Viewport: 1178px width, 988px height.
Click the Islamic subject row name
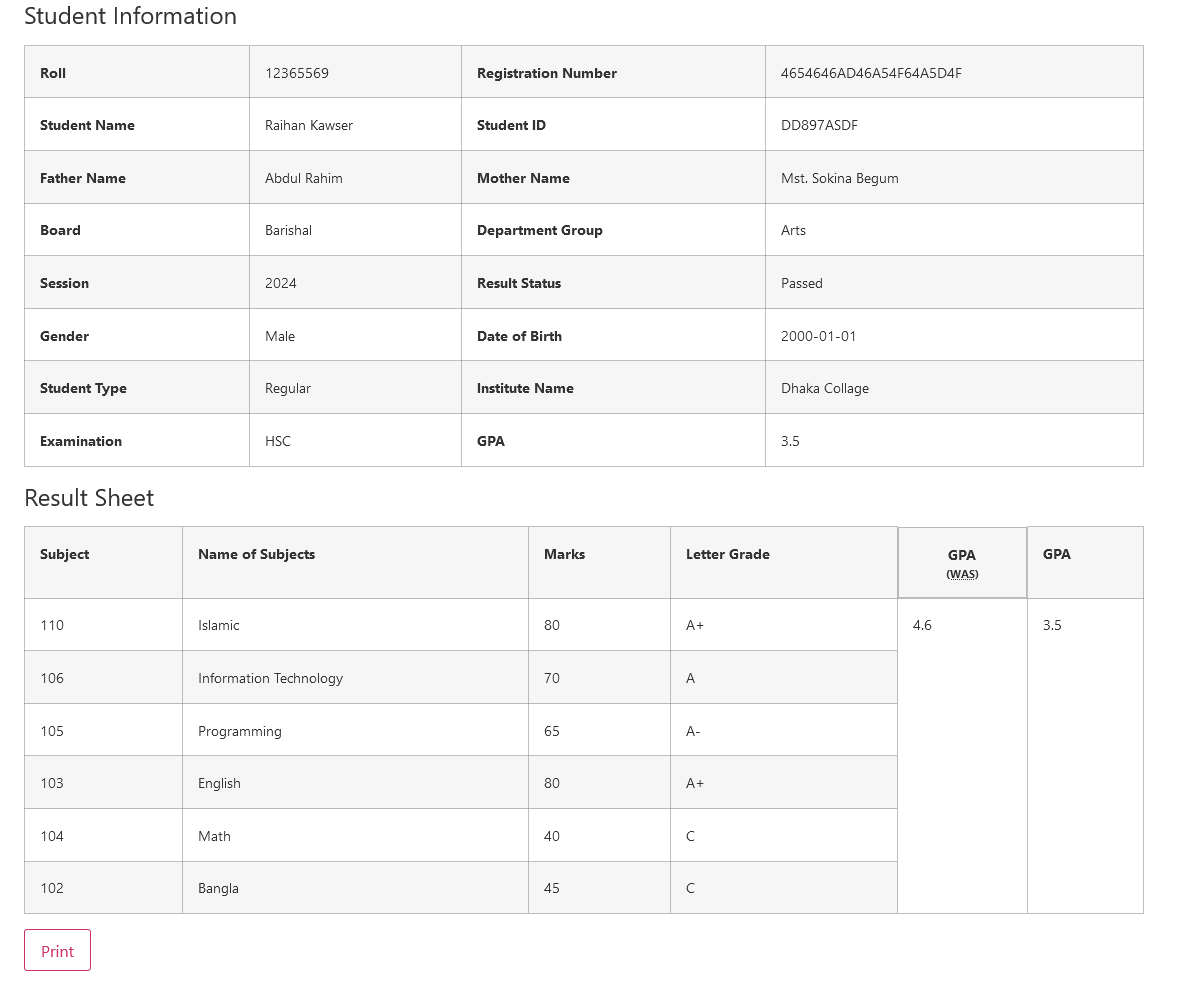point(219,625)
